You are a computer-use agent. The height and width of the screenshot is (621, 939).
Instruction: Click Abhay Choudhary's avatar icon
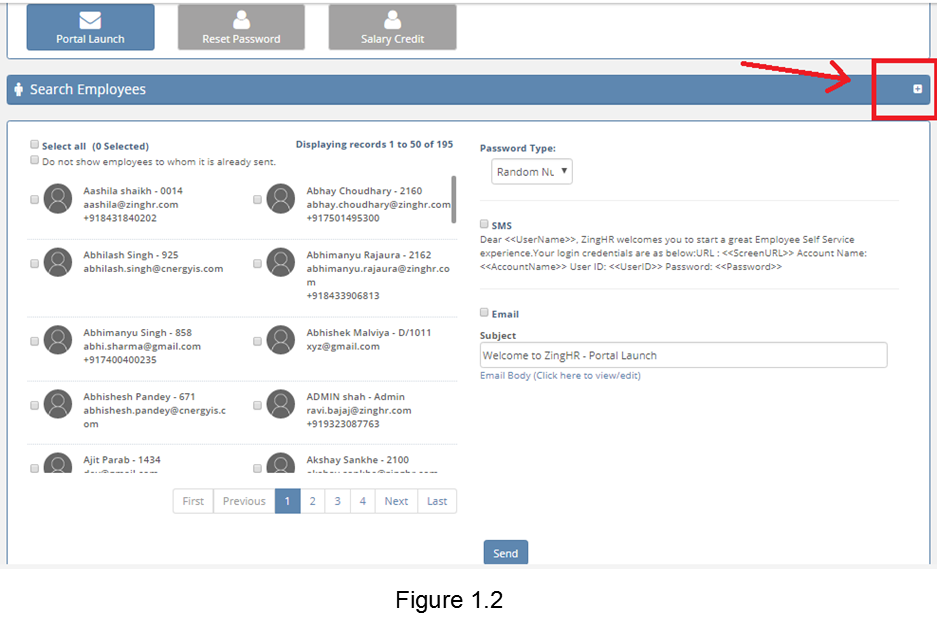pos(281,198)
